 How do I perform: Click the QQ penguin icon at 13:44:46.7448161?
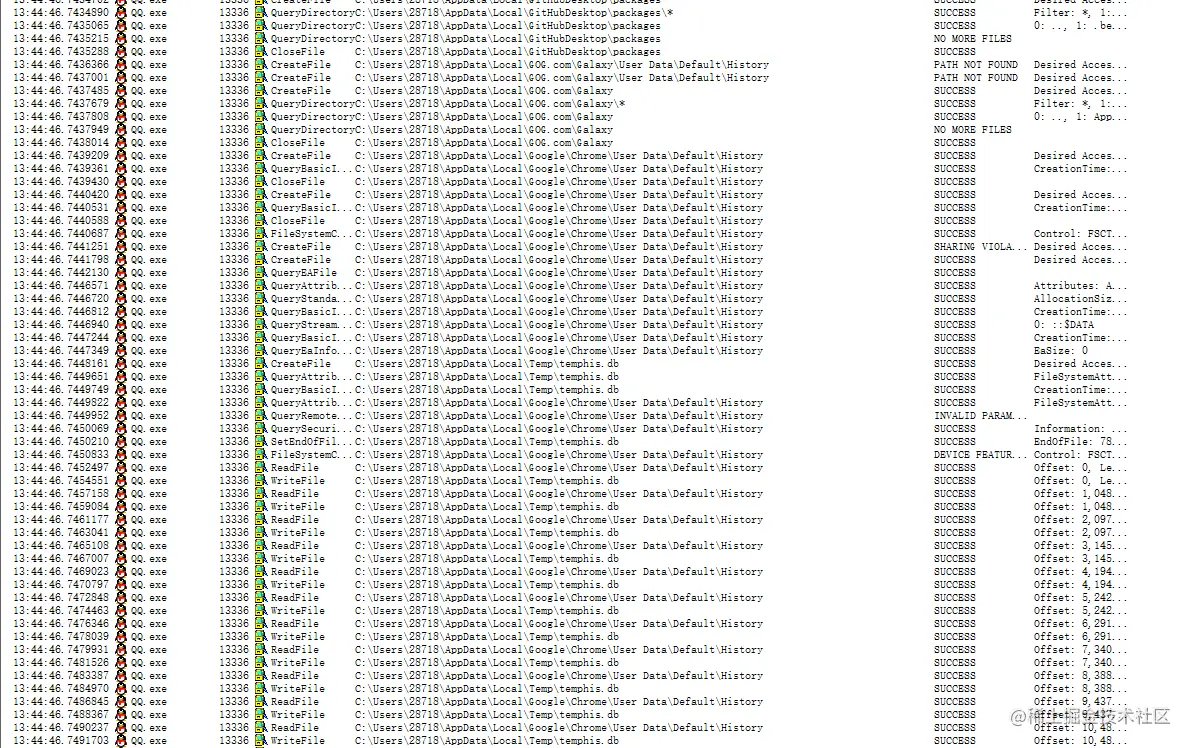(121, 364)
